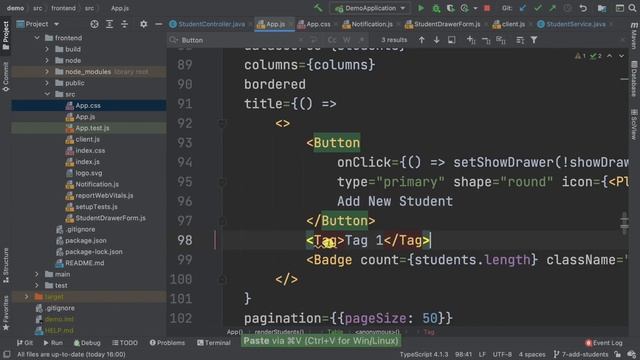Open Project panel settings gear
This screenshot has height=360, width=640.
(x=143, y=24)
